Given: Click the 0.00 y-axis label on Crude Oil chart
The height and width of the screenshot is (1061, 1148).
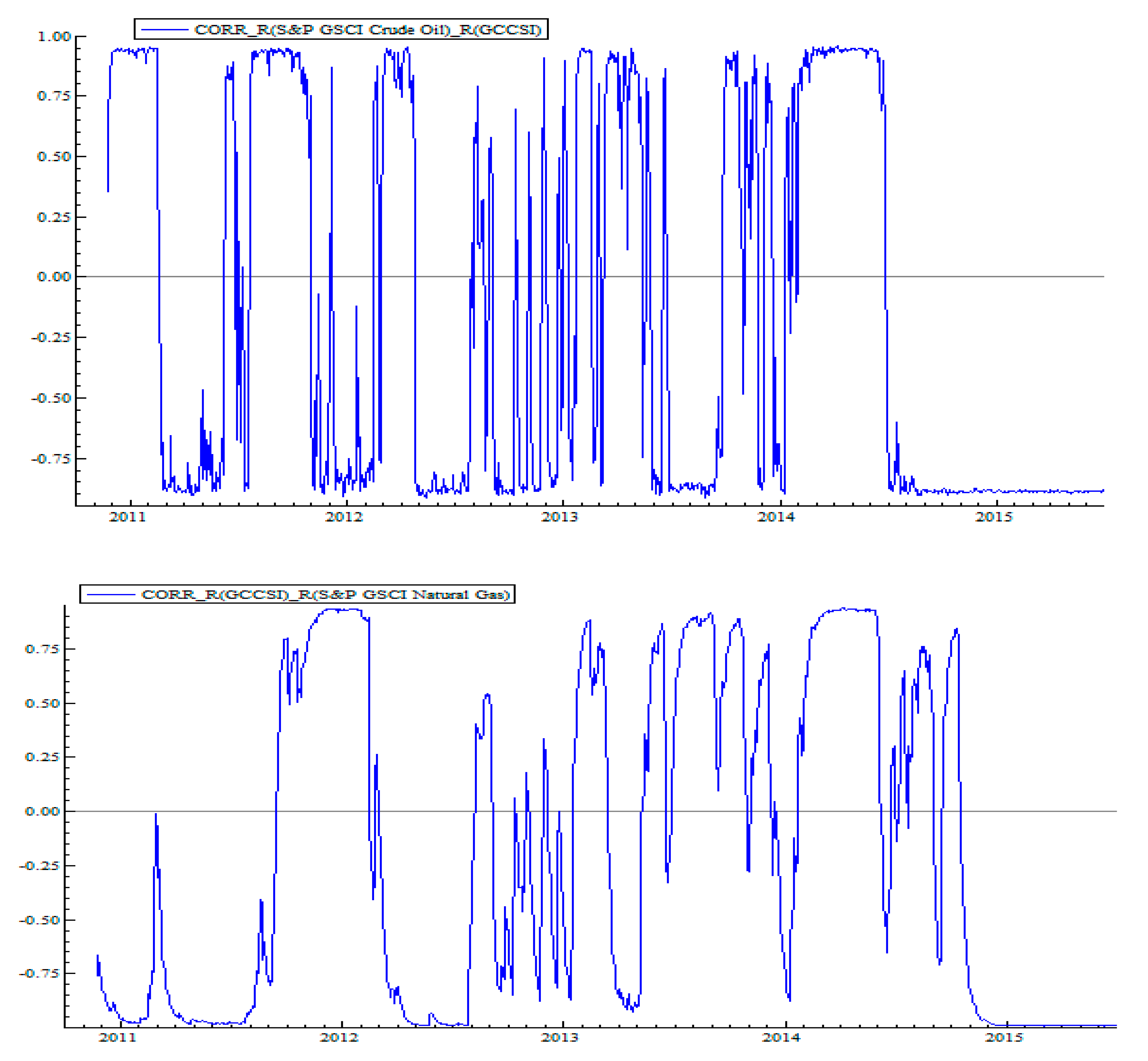Looking at the screenshot, I should tap(54, 277).
